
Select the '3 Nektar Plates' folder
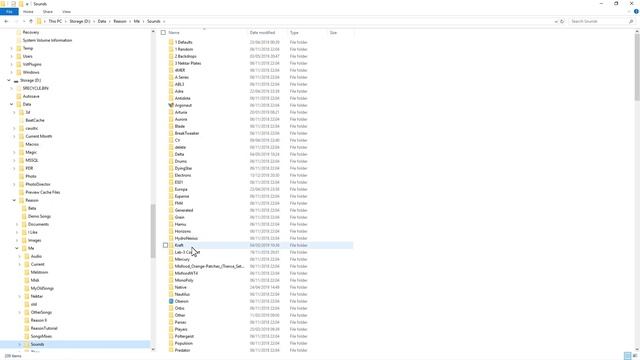coord(188,63)
